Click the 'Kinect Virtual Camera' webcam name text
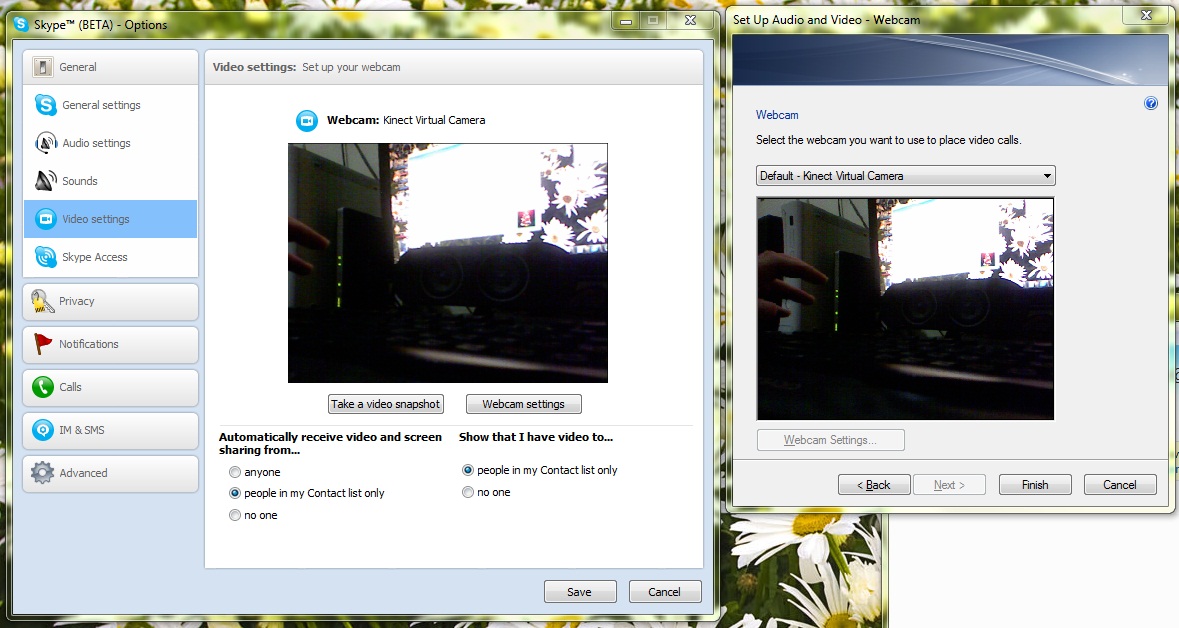 (x=434, y=120)
